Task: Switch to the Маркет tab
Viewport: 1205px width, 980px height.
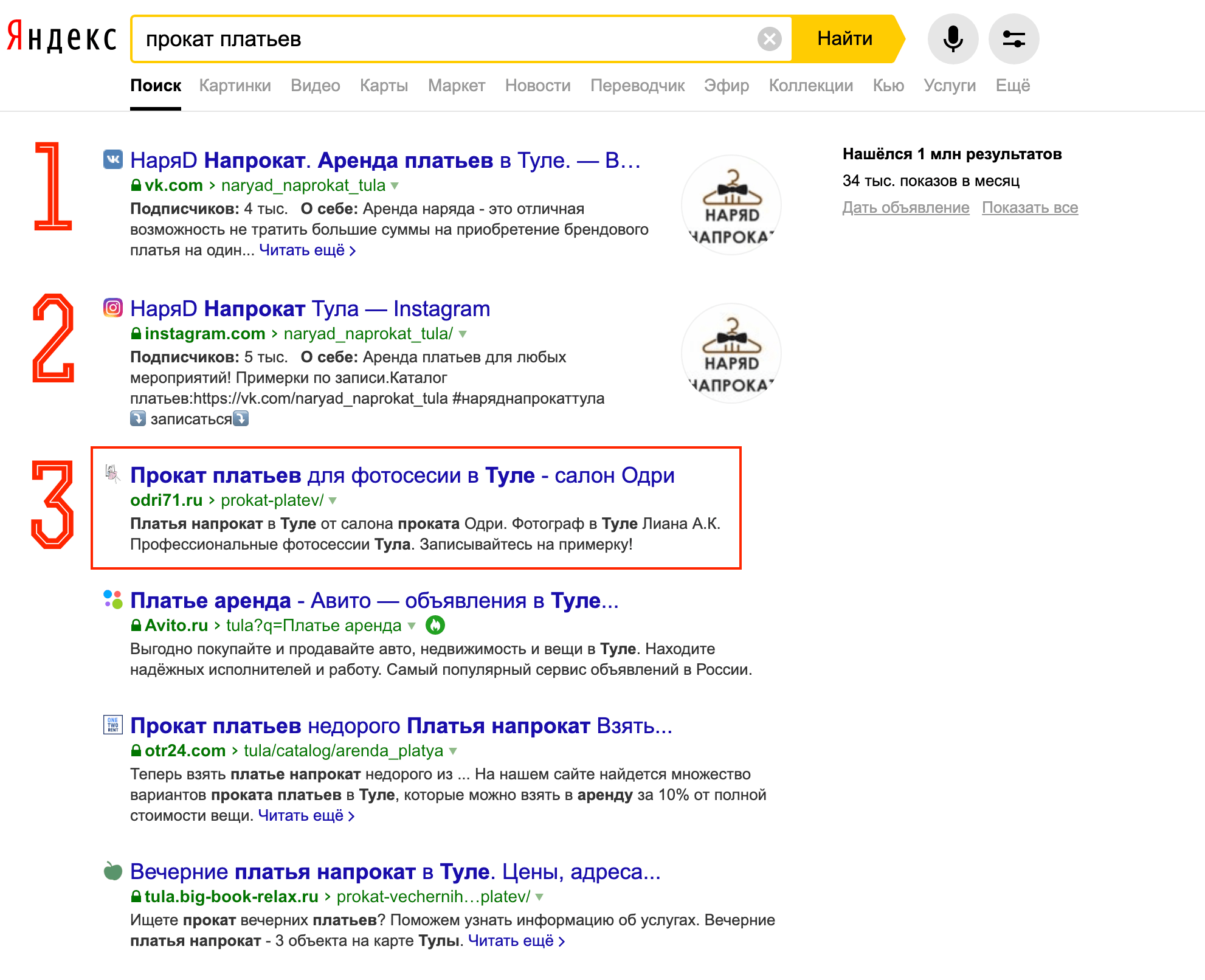Action: [457, 86]
